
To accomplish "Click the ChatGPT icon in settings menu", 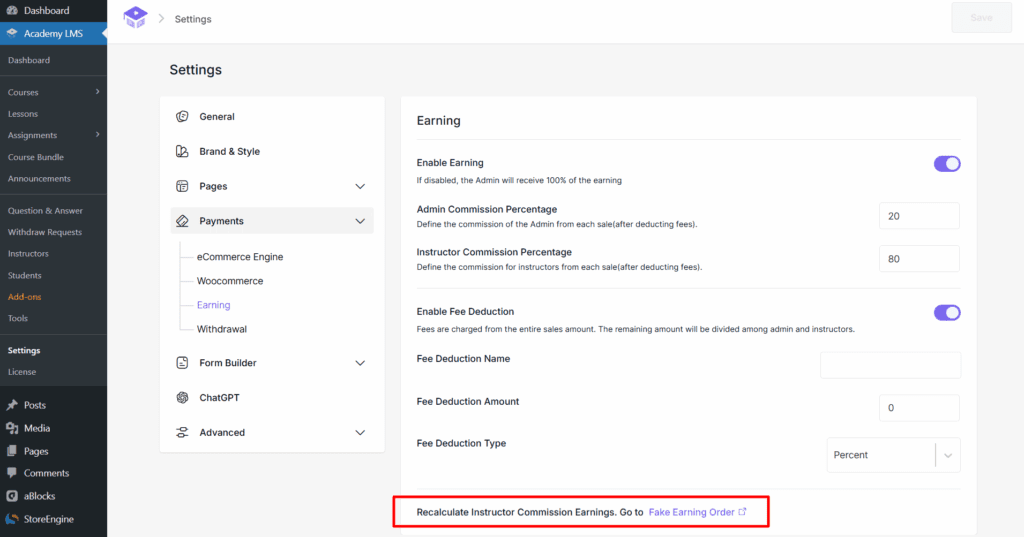I will [182, 398].
